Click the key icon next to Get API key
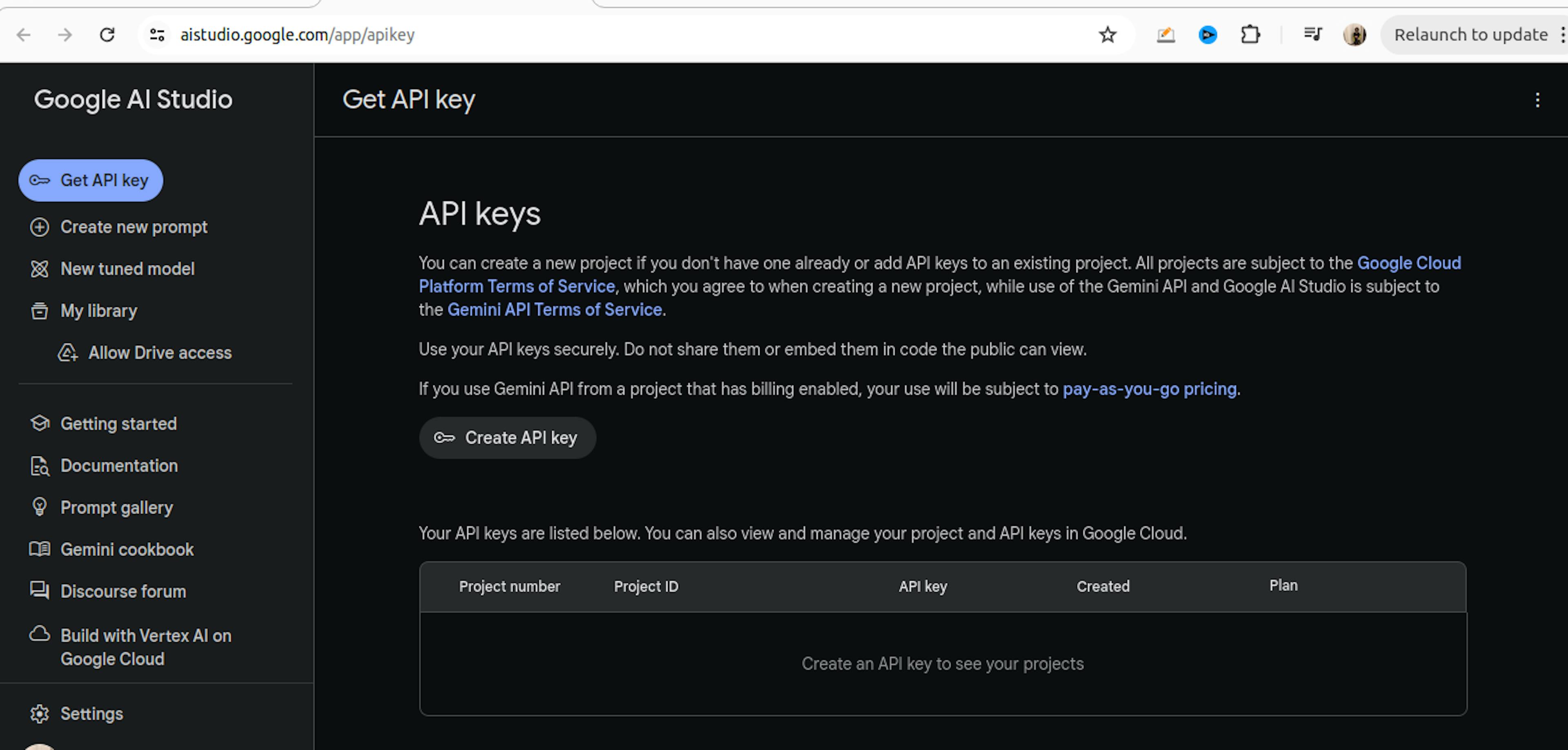 (x=40, y=180)
